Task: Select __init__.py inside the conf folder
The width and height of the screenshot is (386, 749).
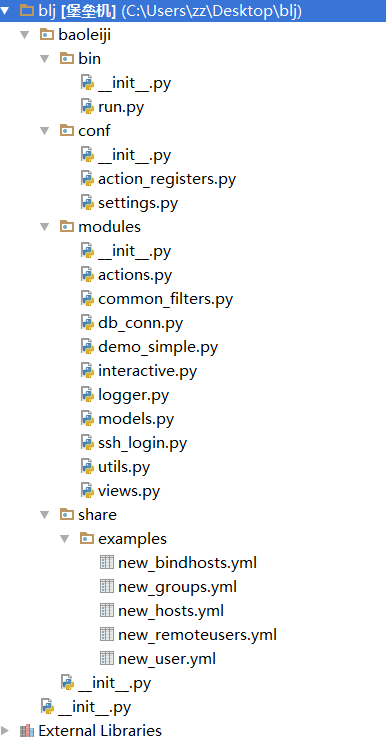Action: (135, 155)
